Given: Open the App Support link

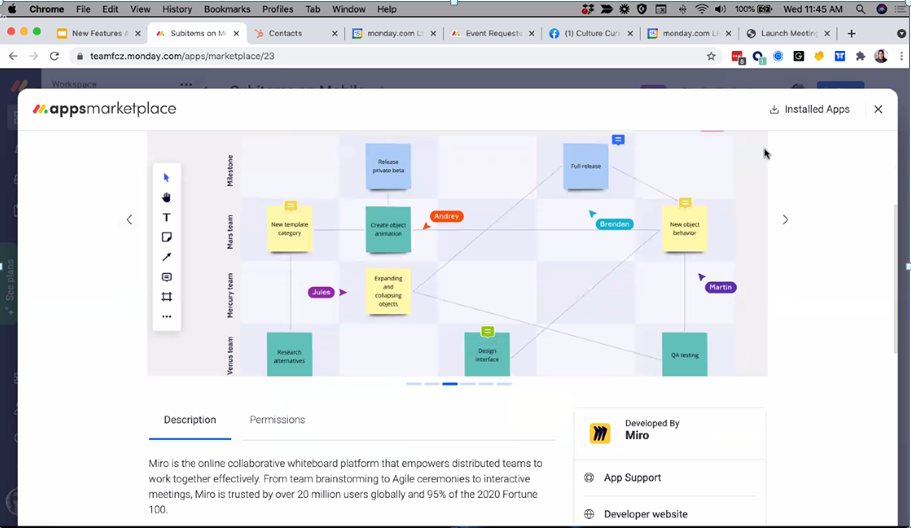Looking at the screenshot, I should 632,478.
